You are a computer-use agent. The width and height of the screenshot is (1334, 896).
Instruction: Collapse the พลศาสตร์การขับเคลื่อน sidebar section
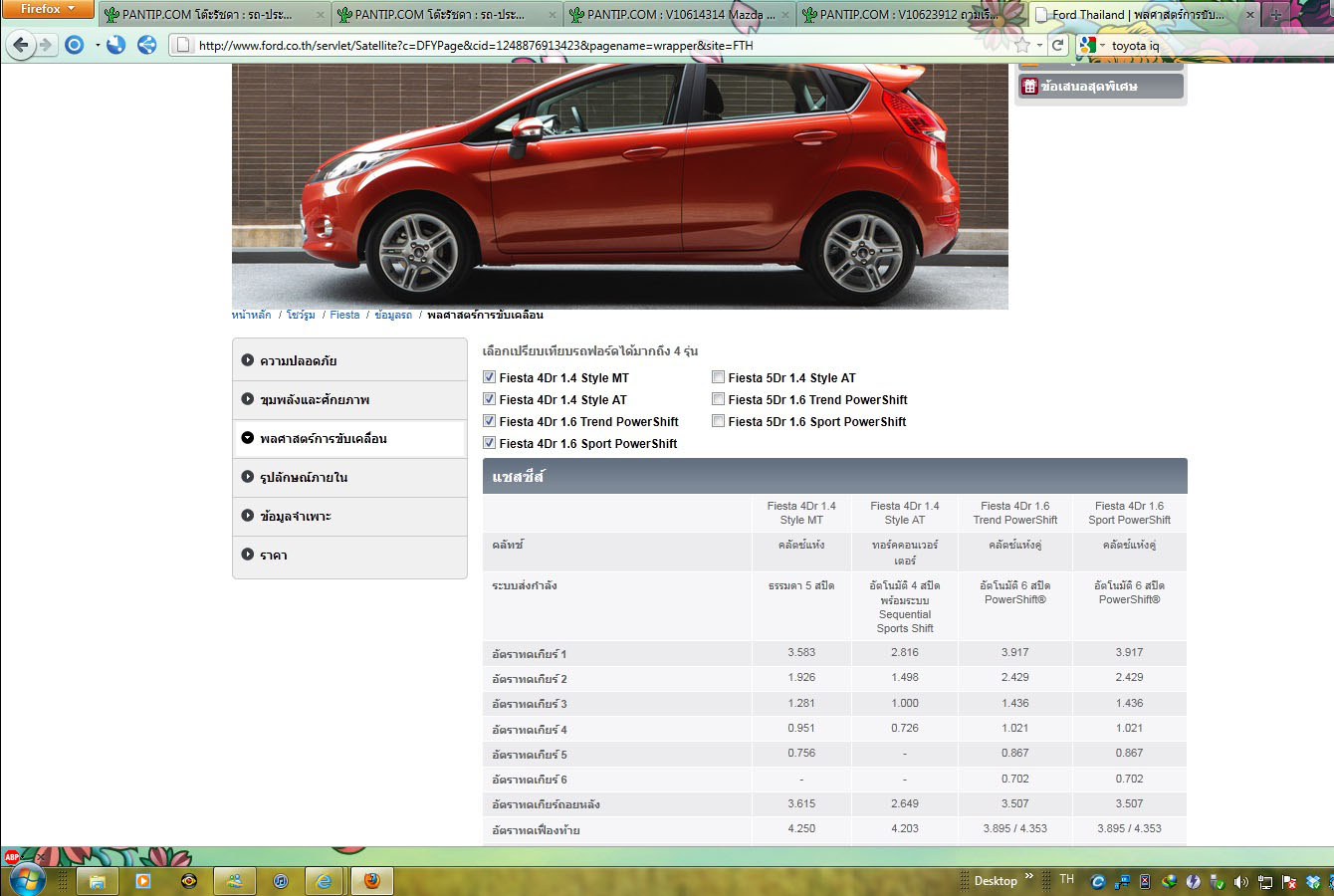(x=349, y=438)
